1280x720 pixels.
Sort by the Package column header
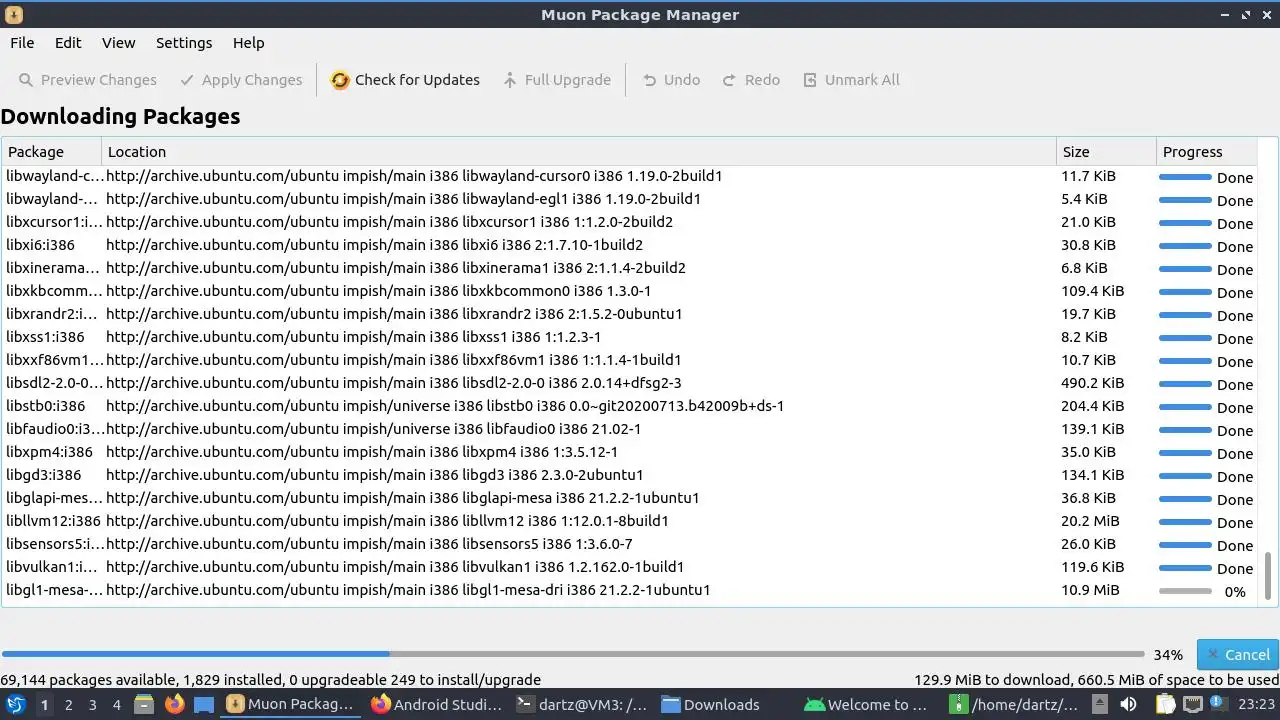coord(51,152)
